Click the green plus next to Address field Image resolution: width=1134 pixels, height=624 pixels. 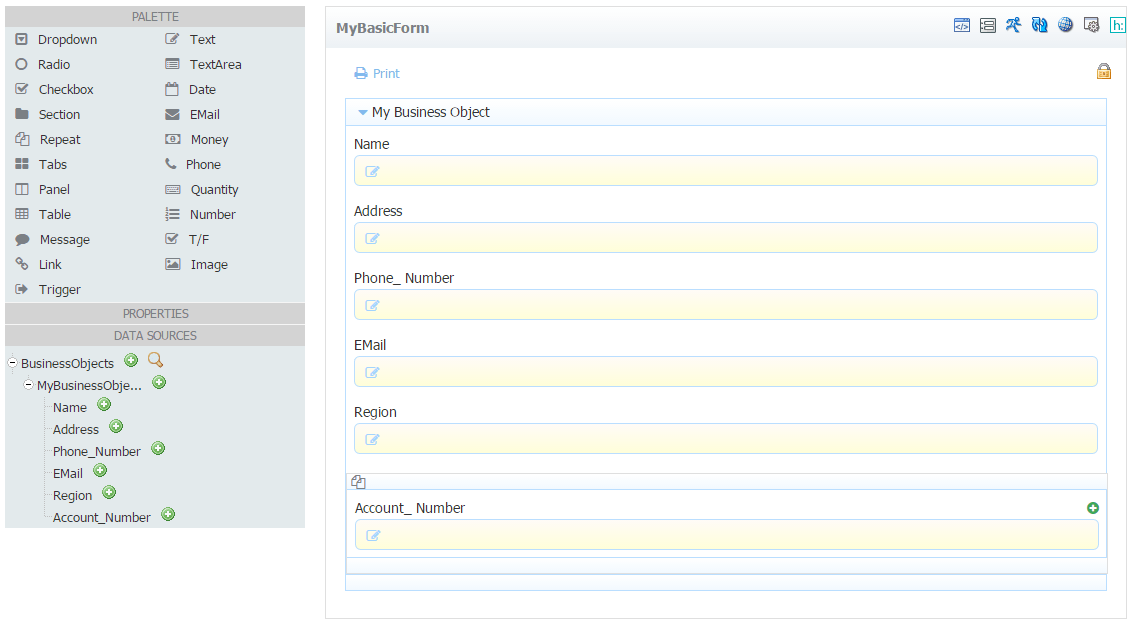tap(116, 427)
